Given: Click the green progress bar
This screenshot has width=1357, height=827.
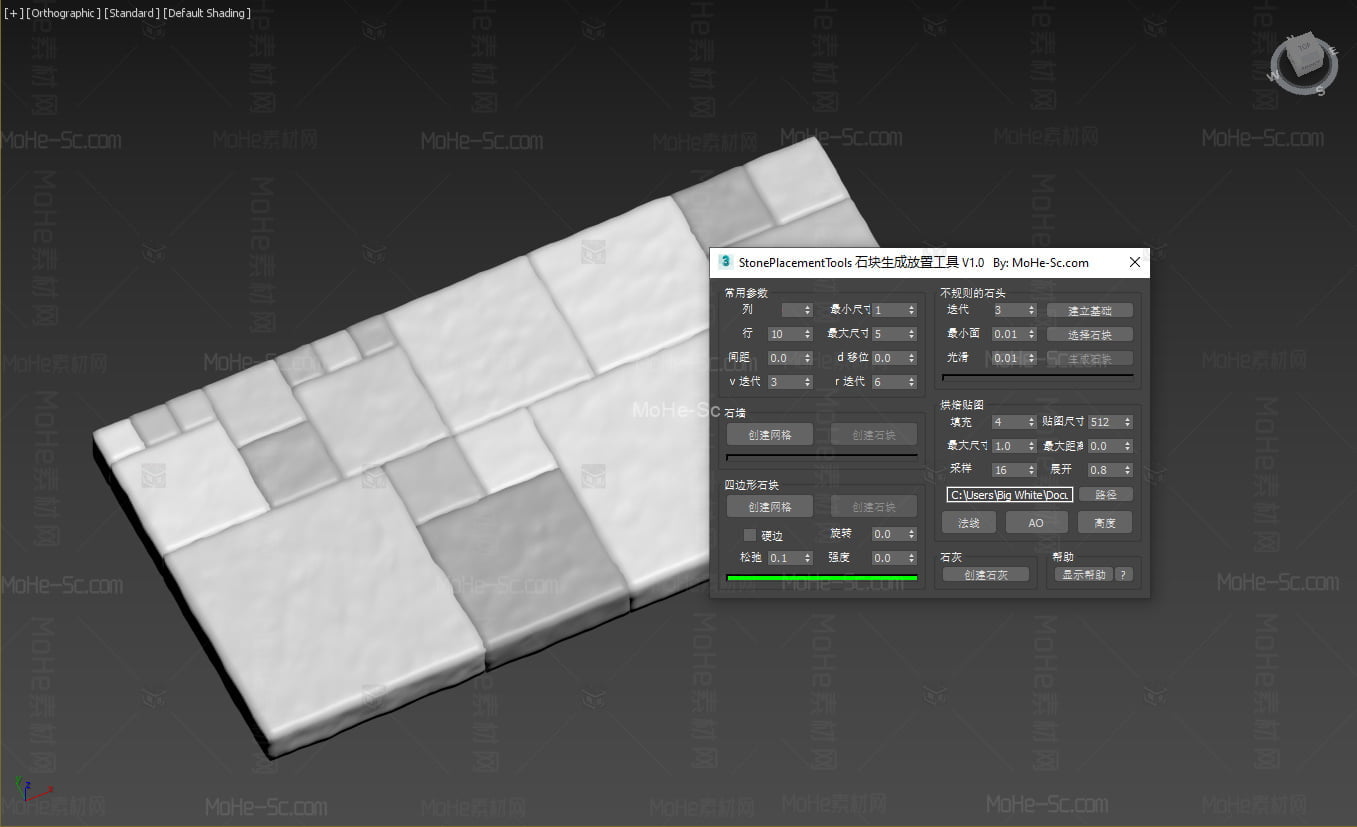Looking at the screenshot, I should (821, 577).
